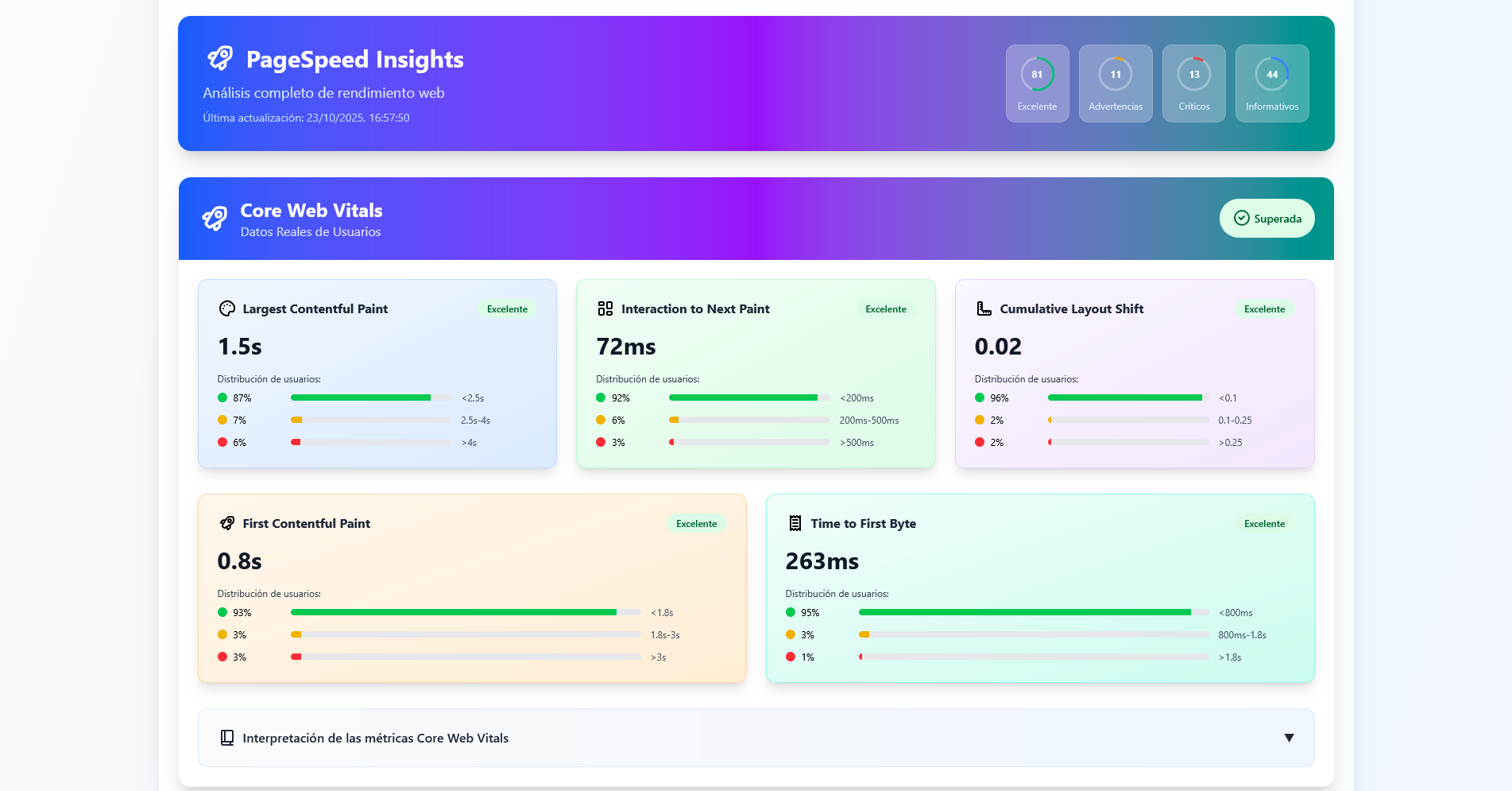Click the Excelente badge on Cumulative Layout Shift
1512x791 pixels.
point(1264,309)
